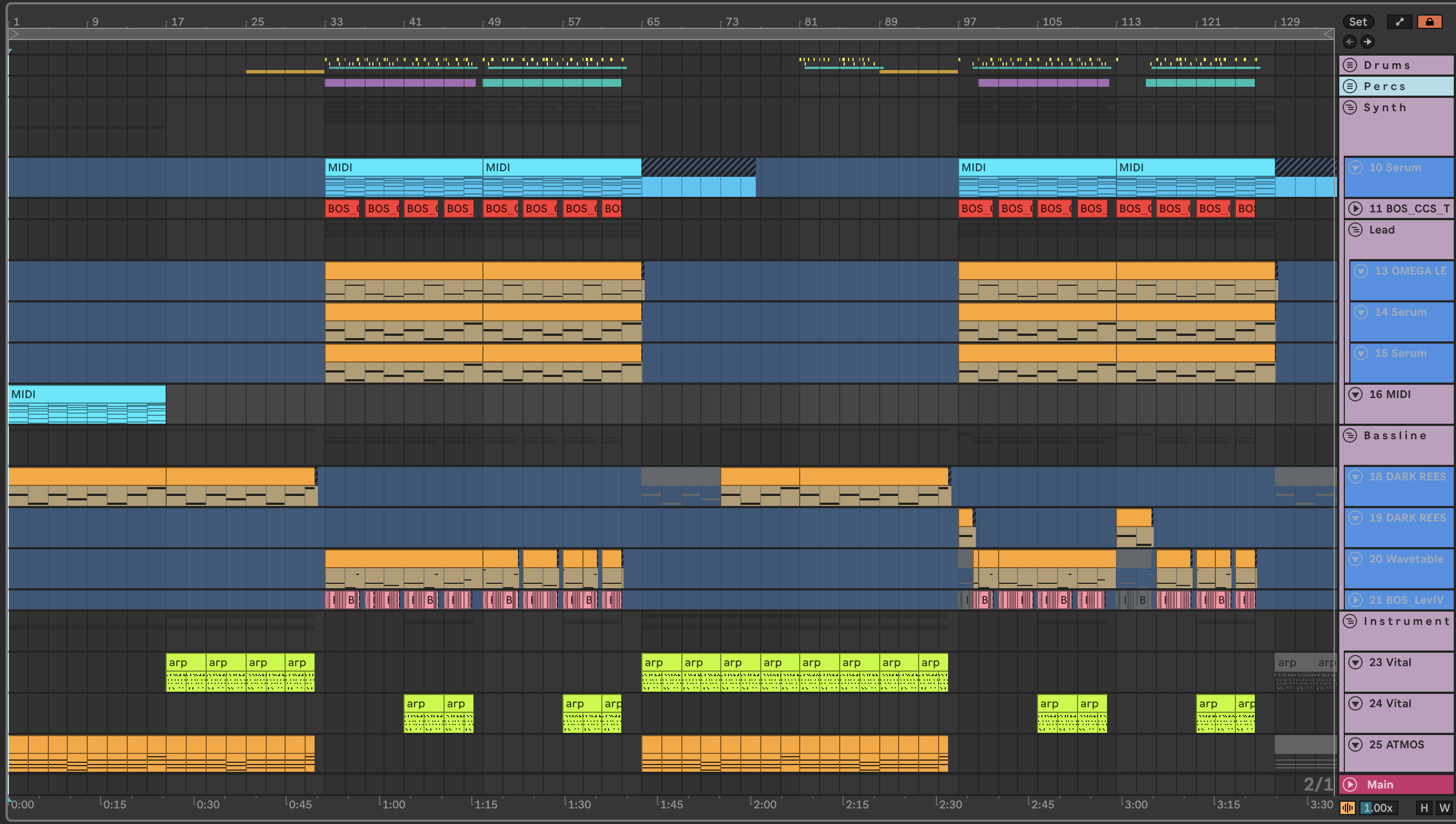This screenshot has width=1456, height=824.
Task: Fold the Percs group icon
Action: (1350, 86)
